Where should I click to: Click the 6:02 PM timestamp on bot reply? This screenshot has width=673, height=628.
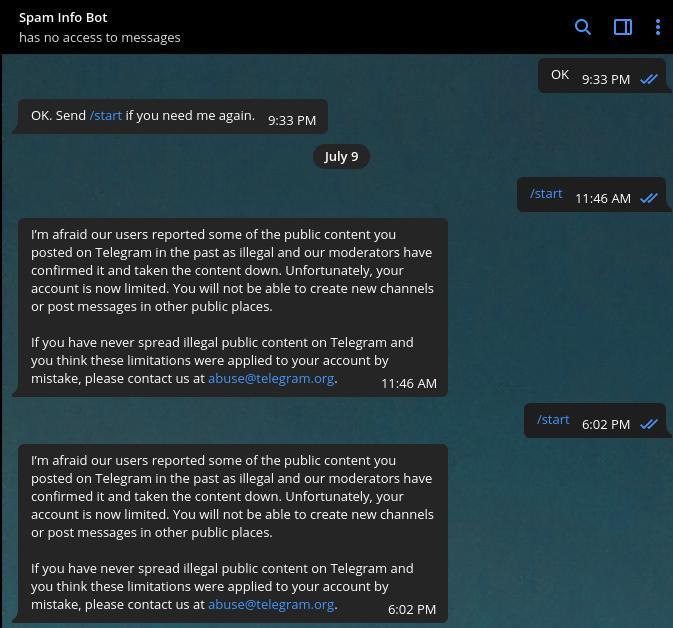[x=412, y=610]
